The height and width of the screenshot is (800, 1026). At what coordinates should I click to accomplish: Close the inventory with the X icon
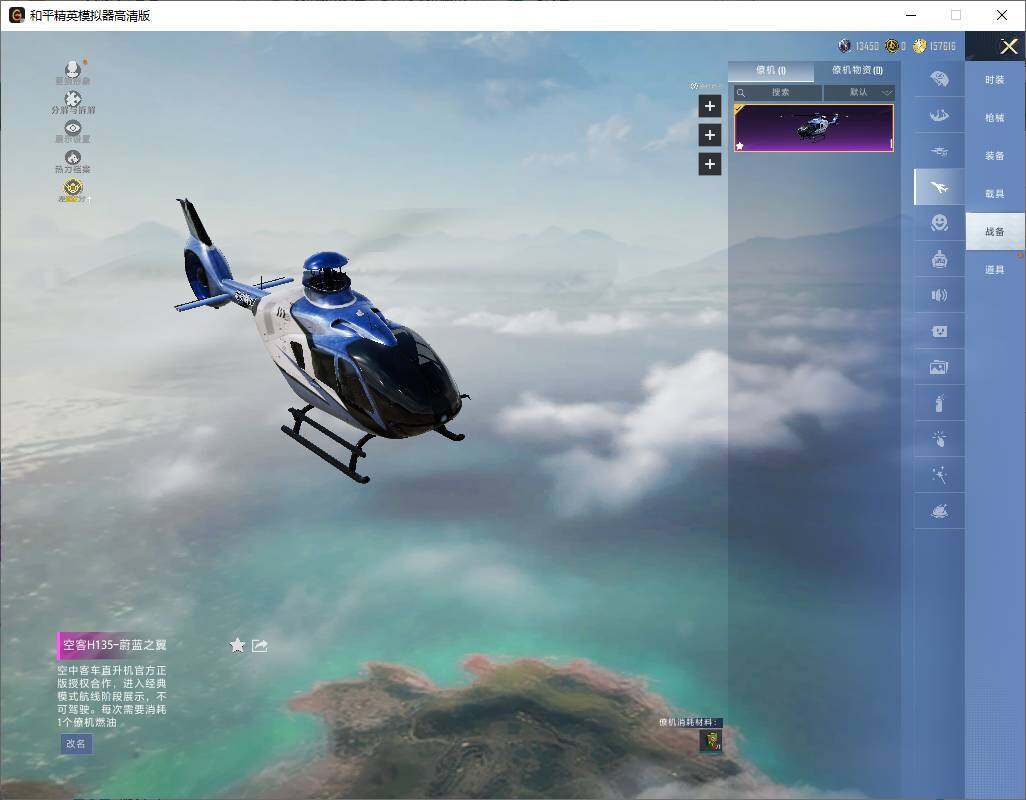click(x=1008, y=46)
